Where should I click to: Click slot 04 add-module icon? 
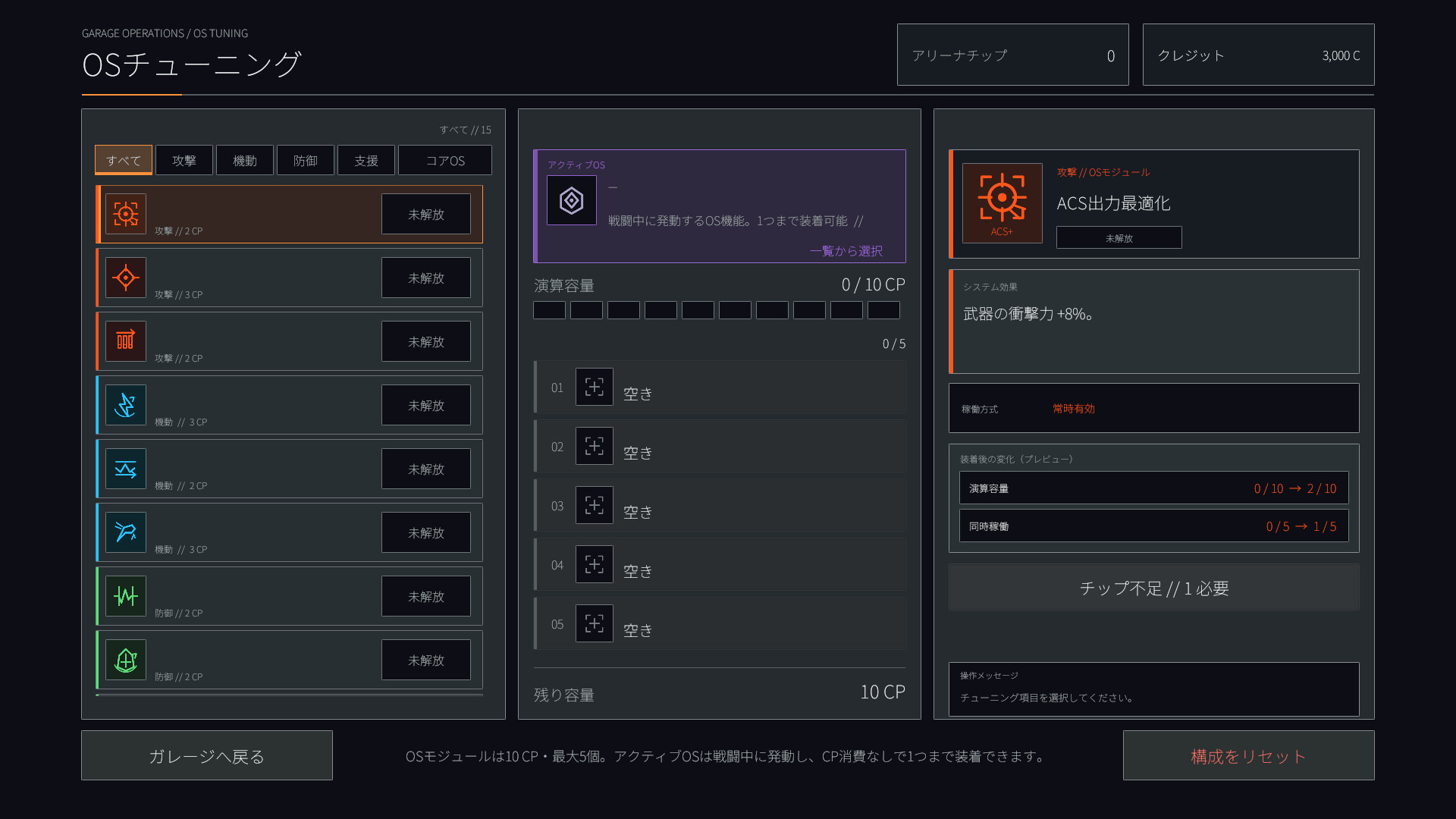click(595, 564)
